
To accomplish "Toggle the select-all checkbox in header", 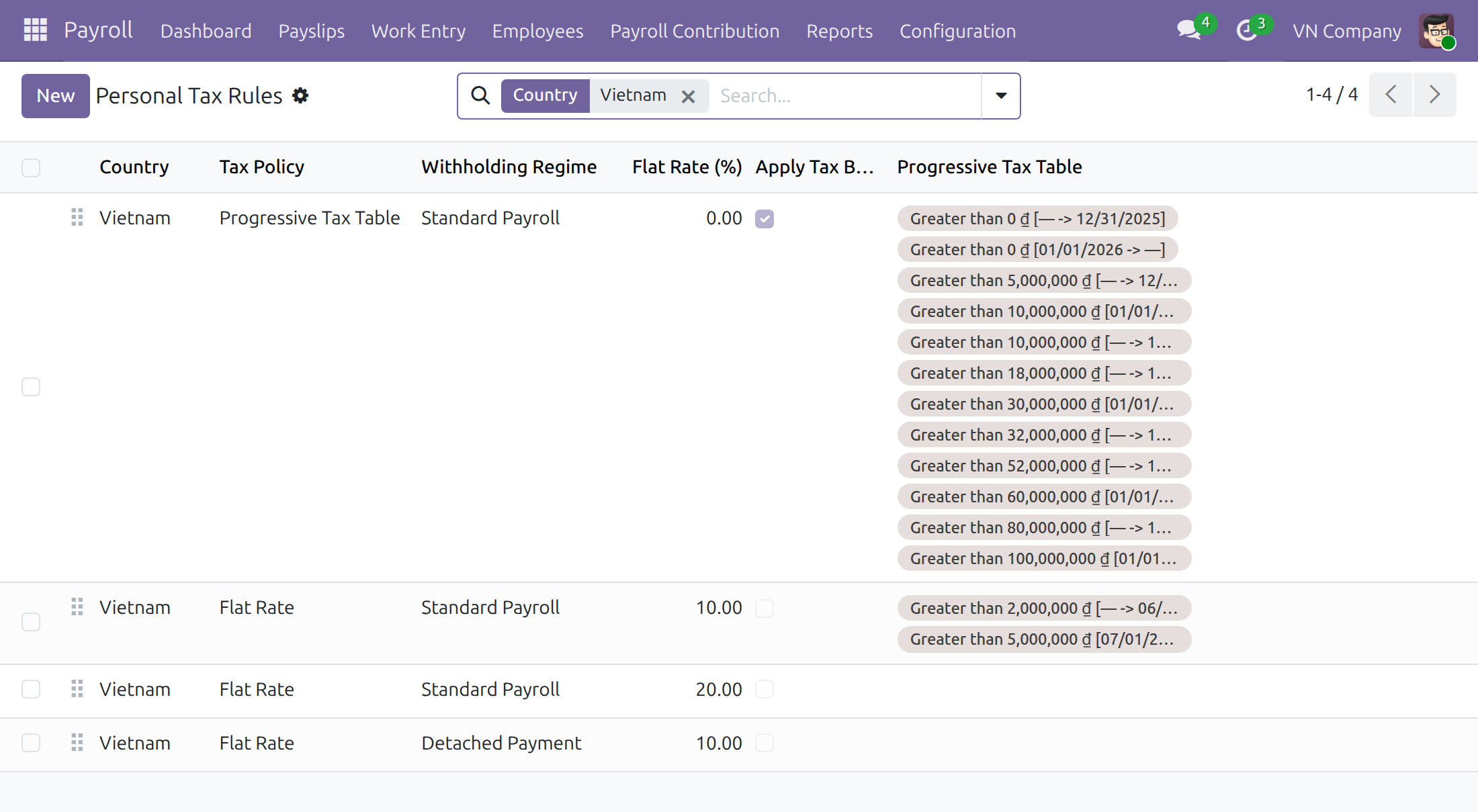I will coord(31,167).
